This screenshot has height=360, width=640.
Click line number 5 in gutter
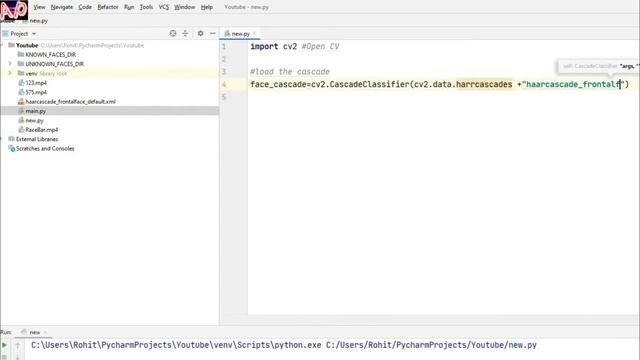point(224,97)
